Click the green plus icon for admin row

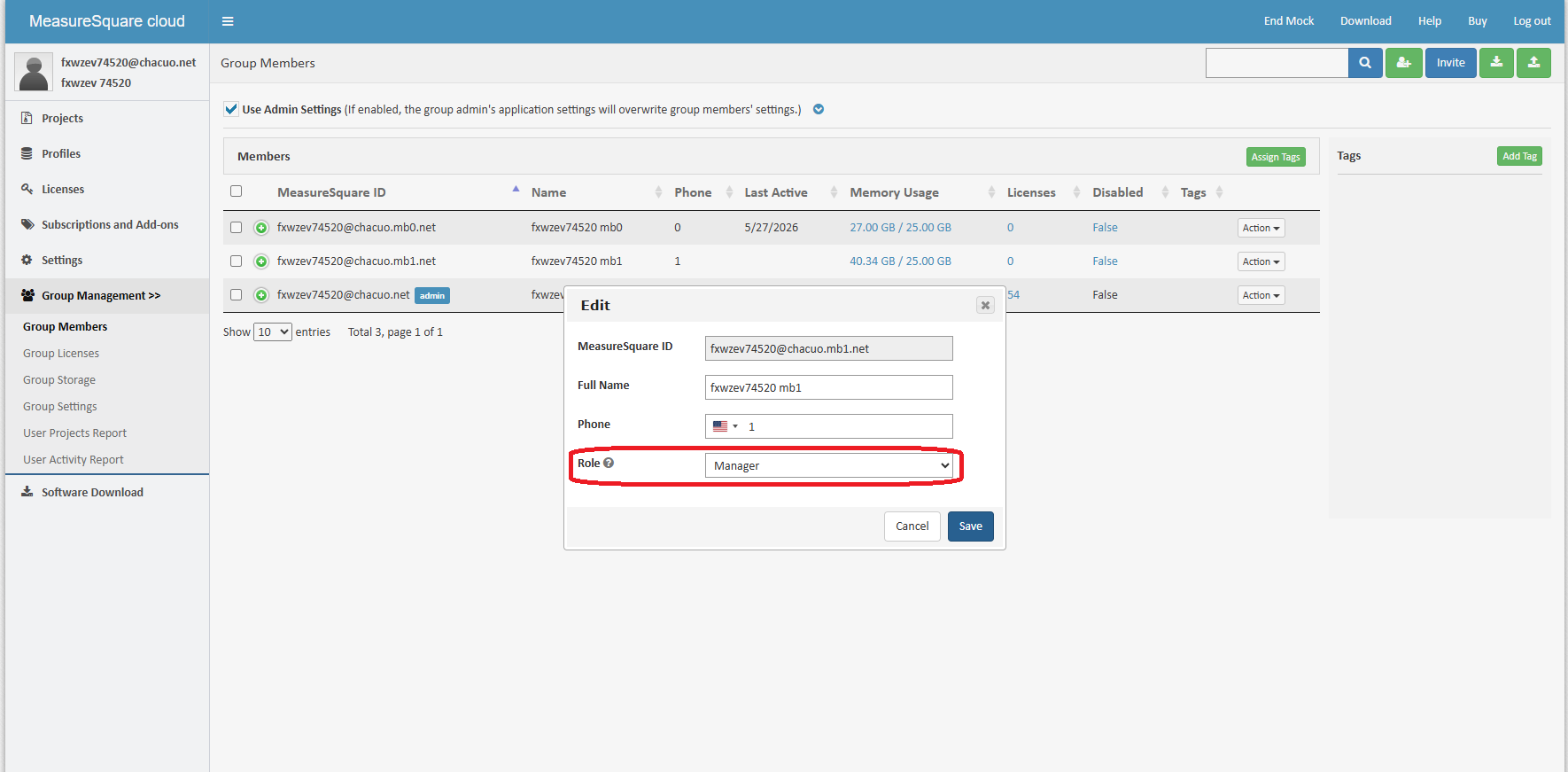[261, 295]
